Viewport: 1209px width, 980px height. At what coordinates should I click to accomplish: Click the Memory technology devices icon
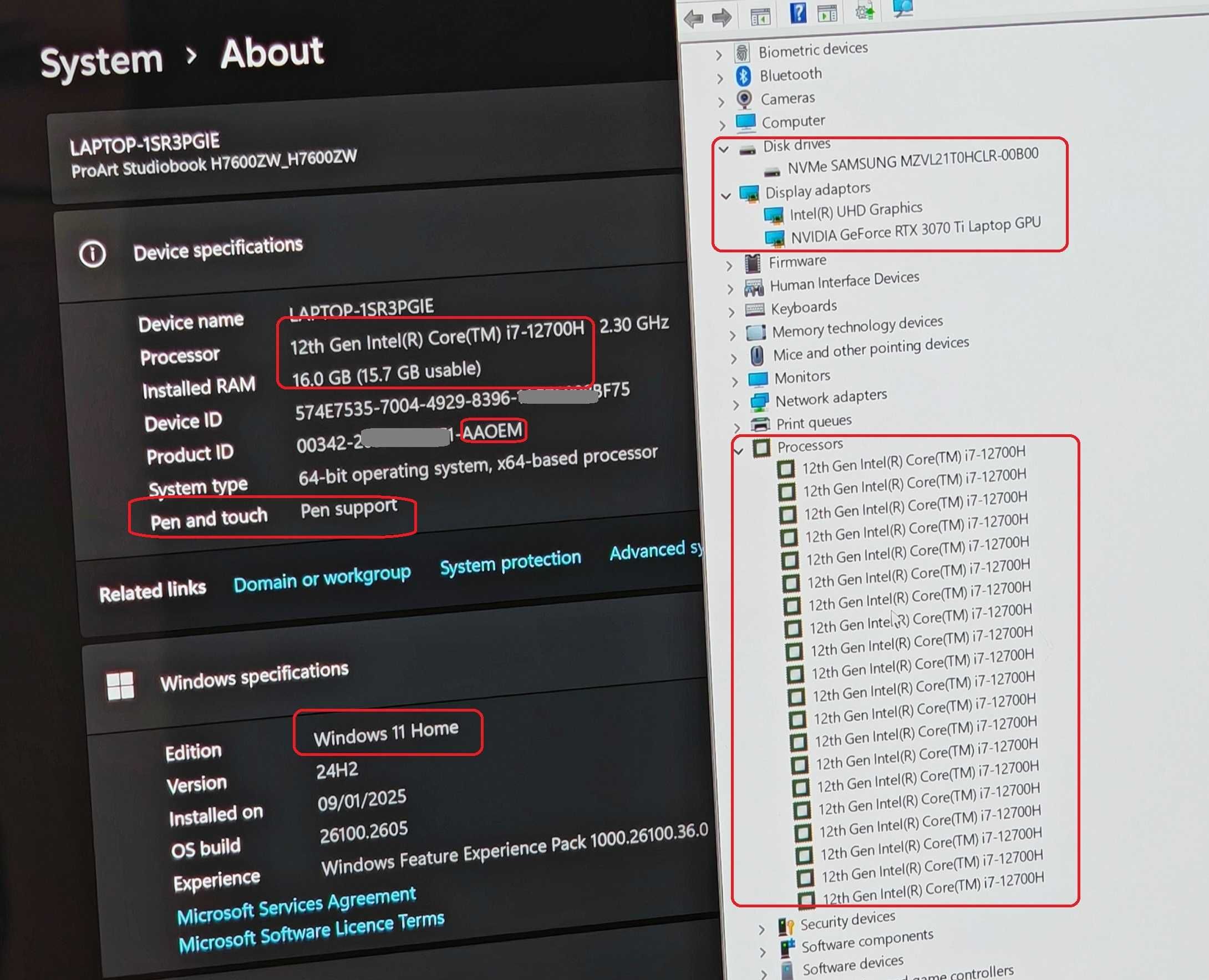point(756,333)
